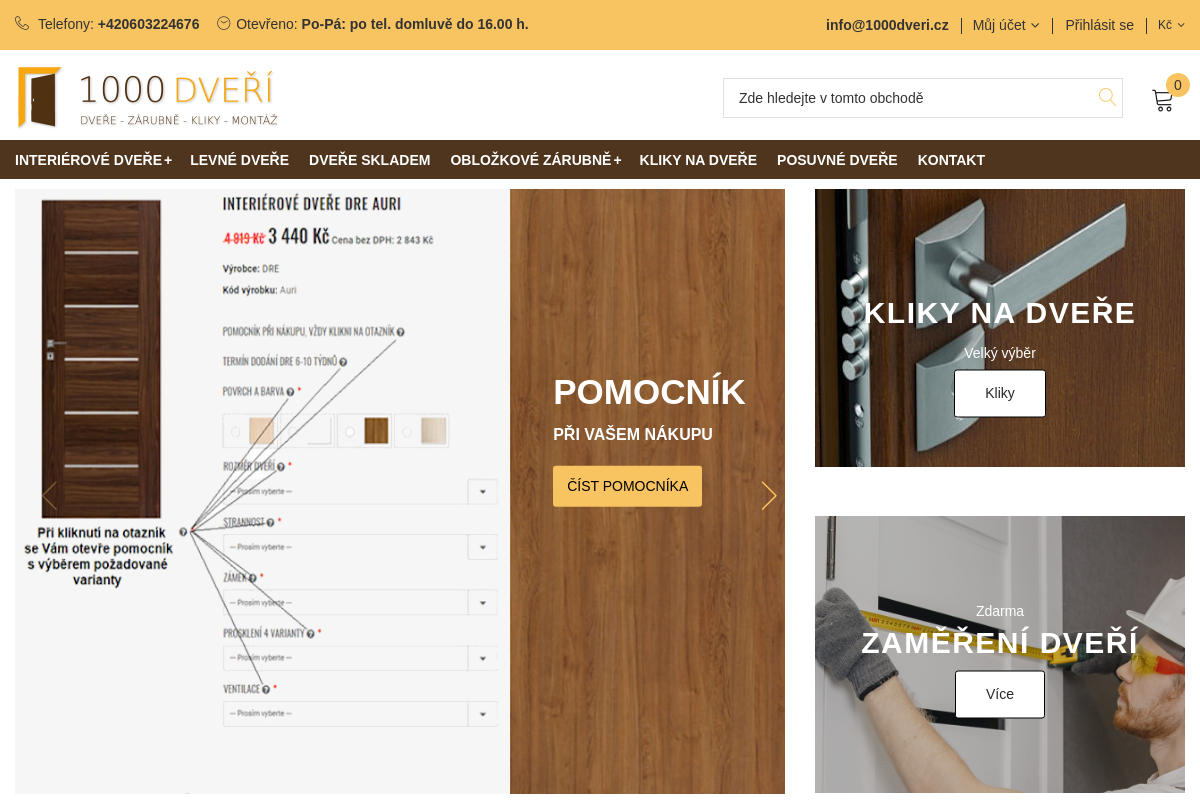
Task: Click the cart item count badge
Action: (1178, 85)
